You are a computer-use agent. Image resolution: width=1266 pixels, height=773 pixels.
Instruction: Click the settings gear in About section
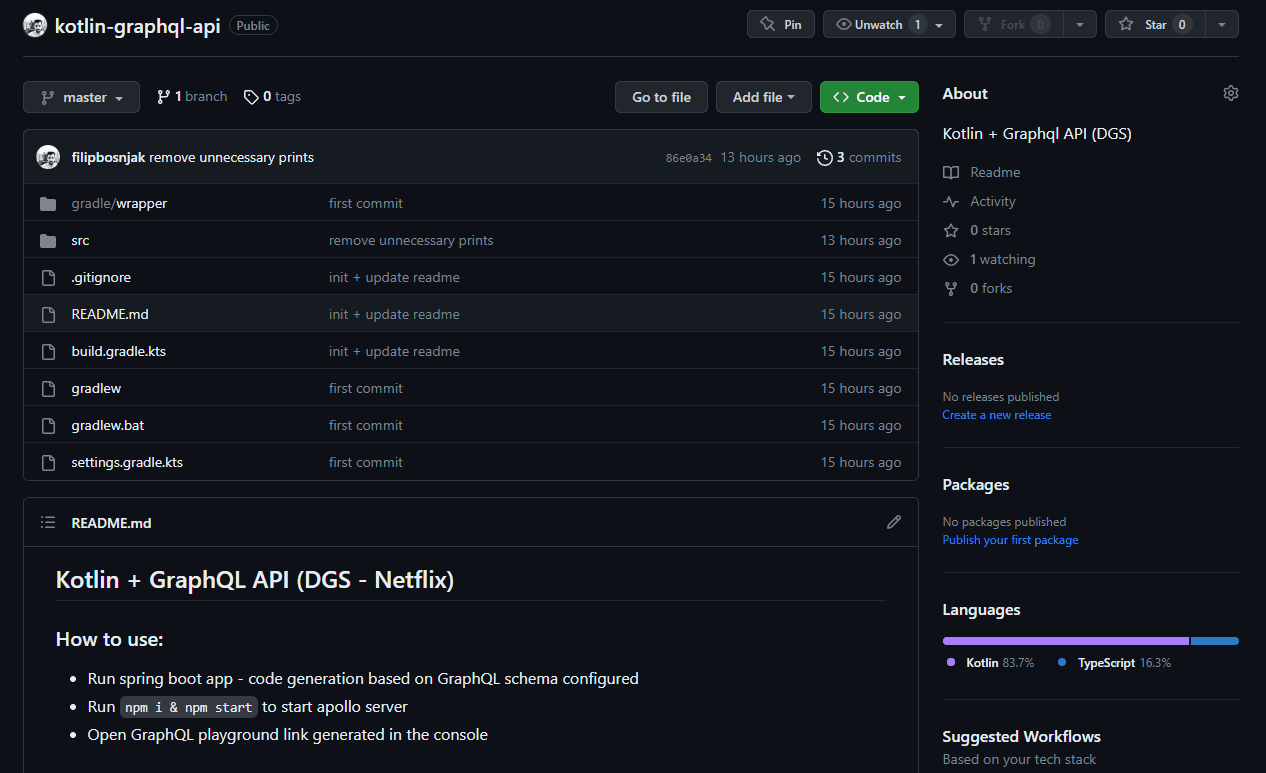(1231, 93)
